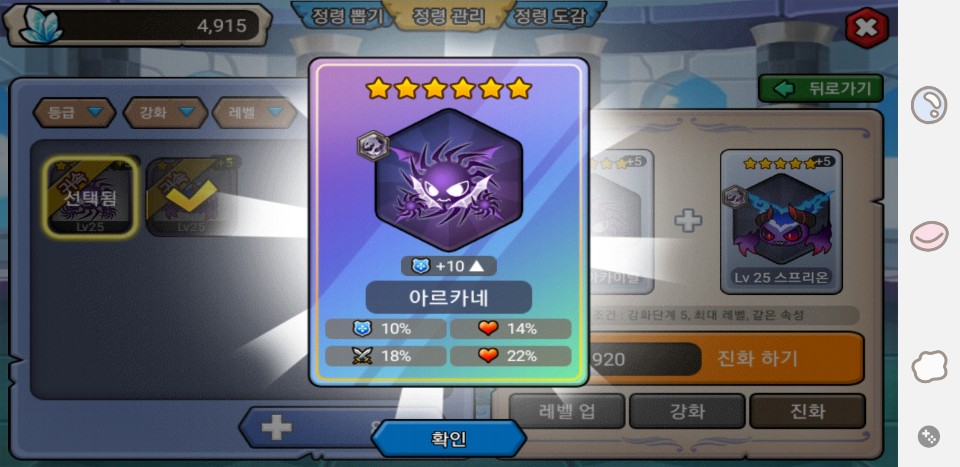Viewport: 960px width, 467px height.
Task: Click the green 뒤로가기 back button
Action: click(x=821, y=89)
